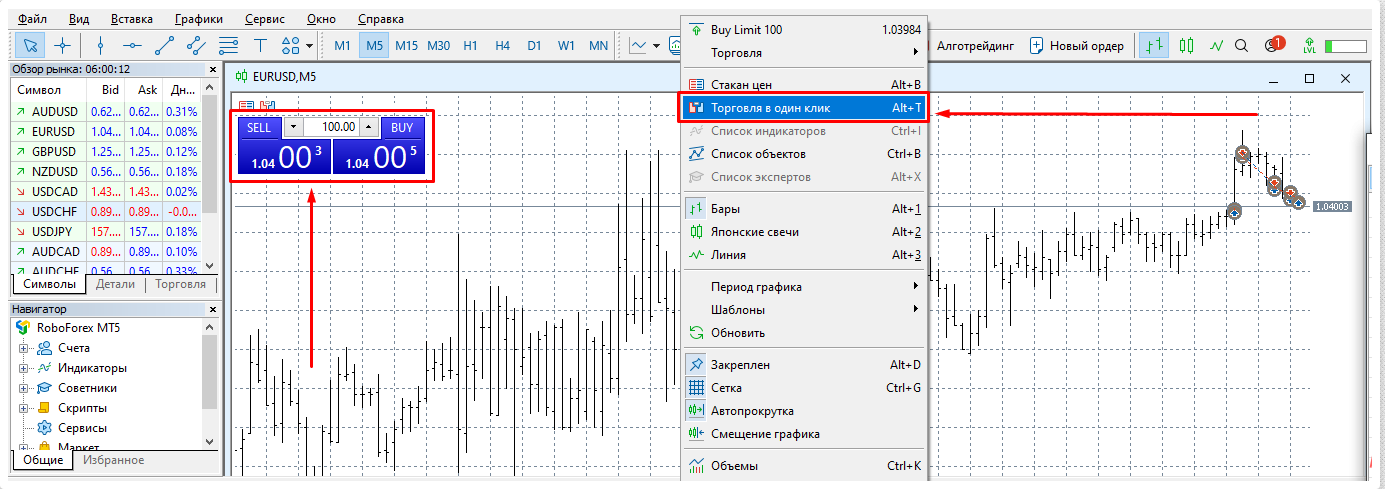Click the LVL signal icon
This screenshot has height=489, width=1385.
coord(1309,45)
